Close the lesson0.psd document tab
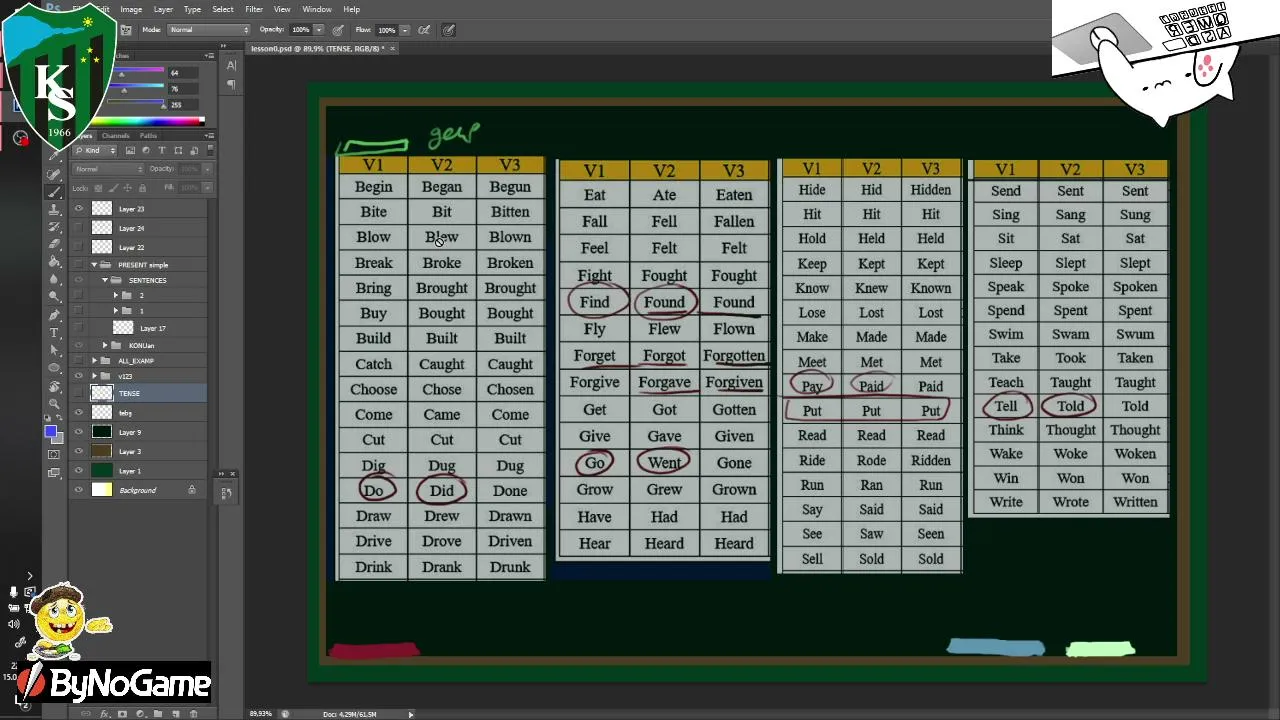The height and width of the screenshot is (720, 1280). [393, 48]
